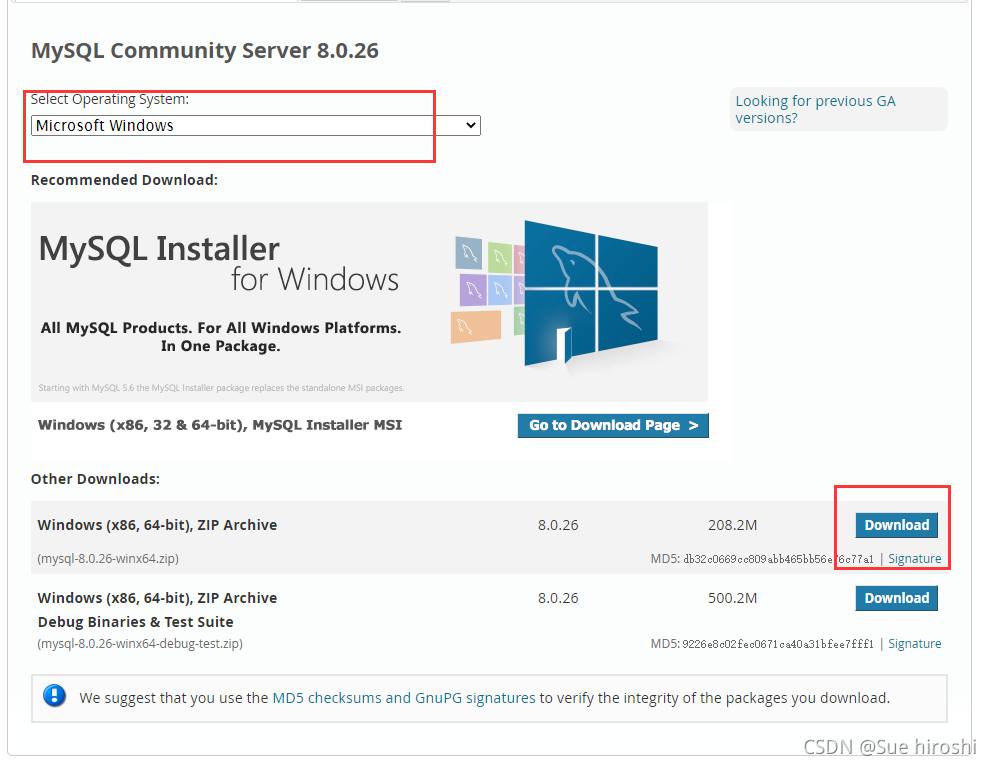Download the 208.2M ZIP Archive

point(896,525)
